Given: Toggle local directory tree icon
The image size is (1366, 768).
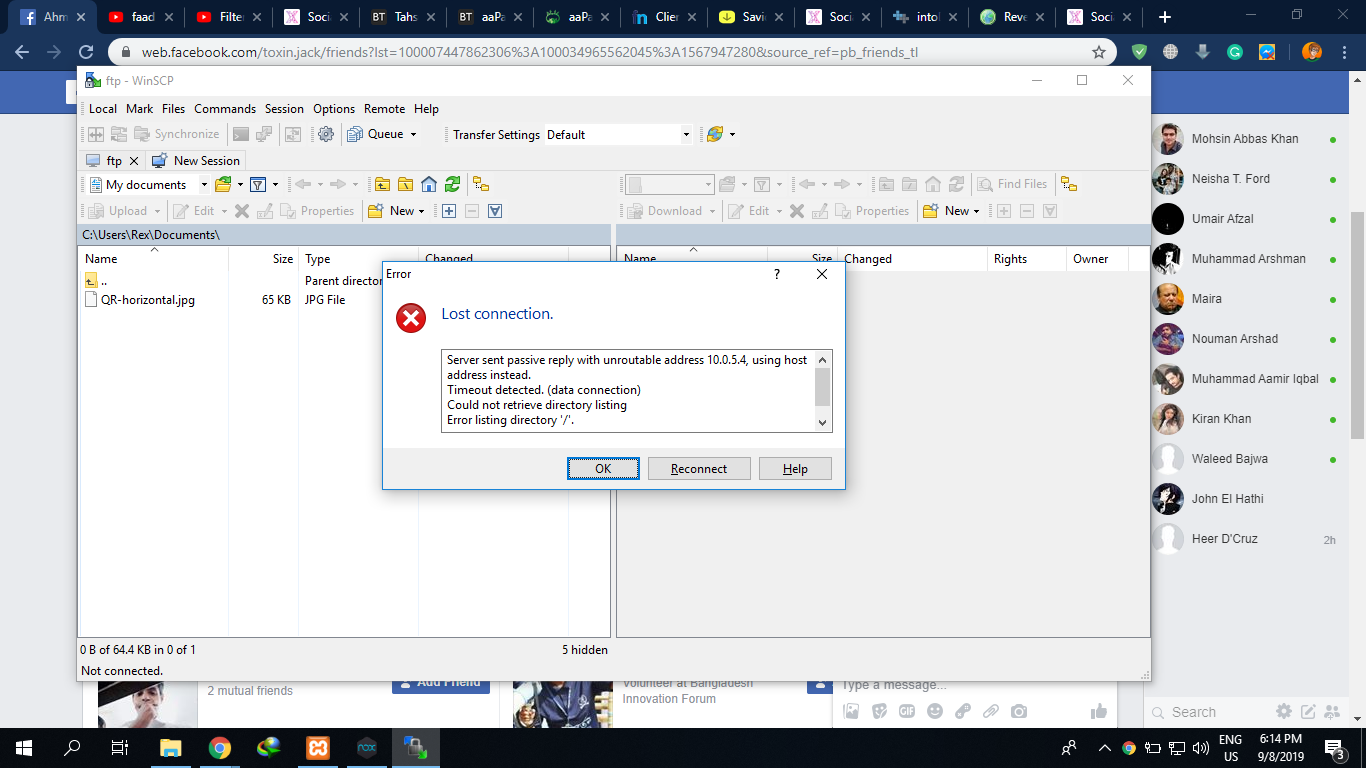Looking at the screenshot, I should (x=481, y=184).
